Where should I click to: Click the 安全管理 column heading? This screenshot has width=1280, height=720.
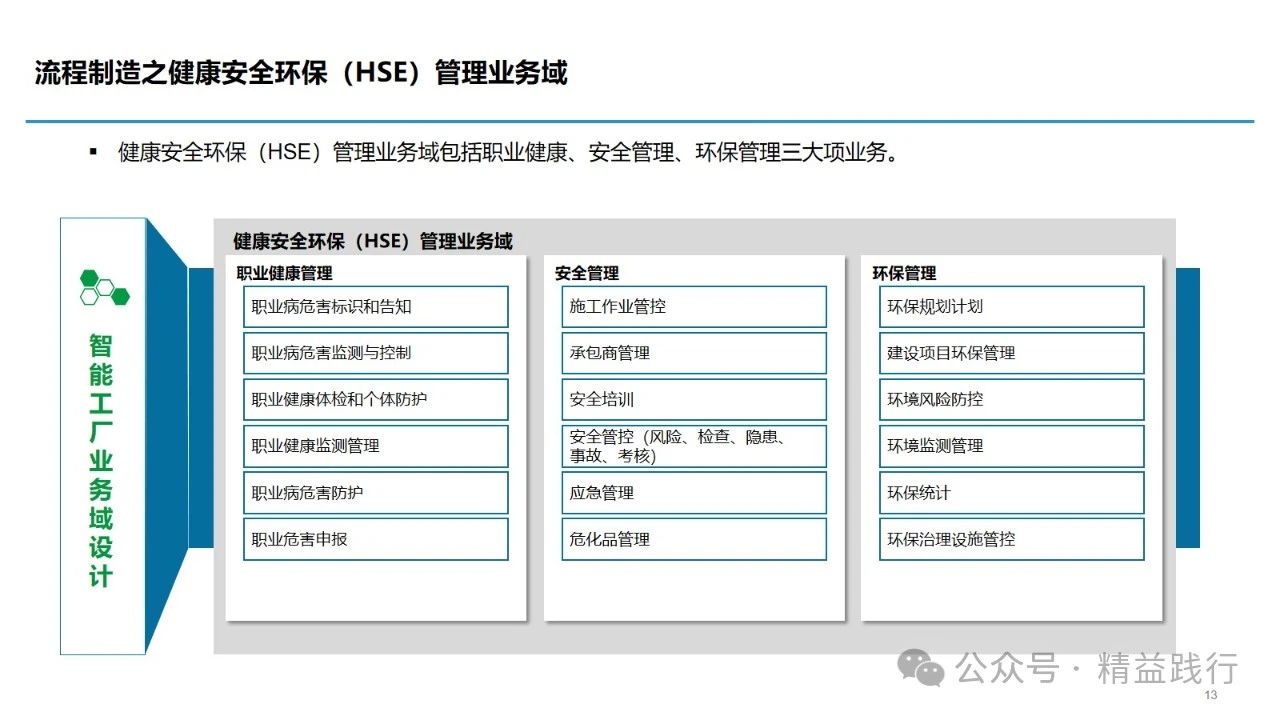tap(587, 273)
